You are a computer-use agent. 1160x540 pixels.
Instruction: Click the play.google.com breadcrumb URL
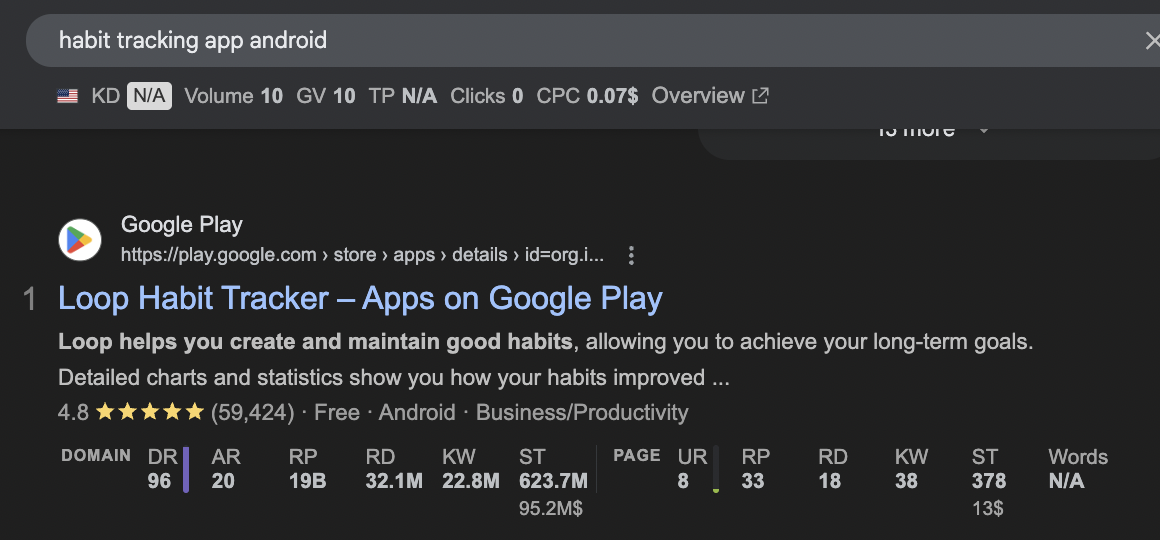362,255
